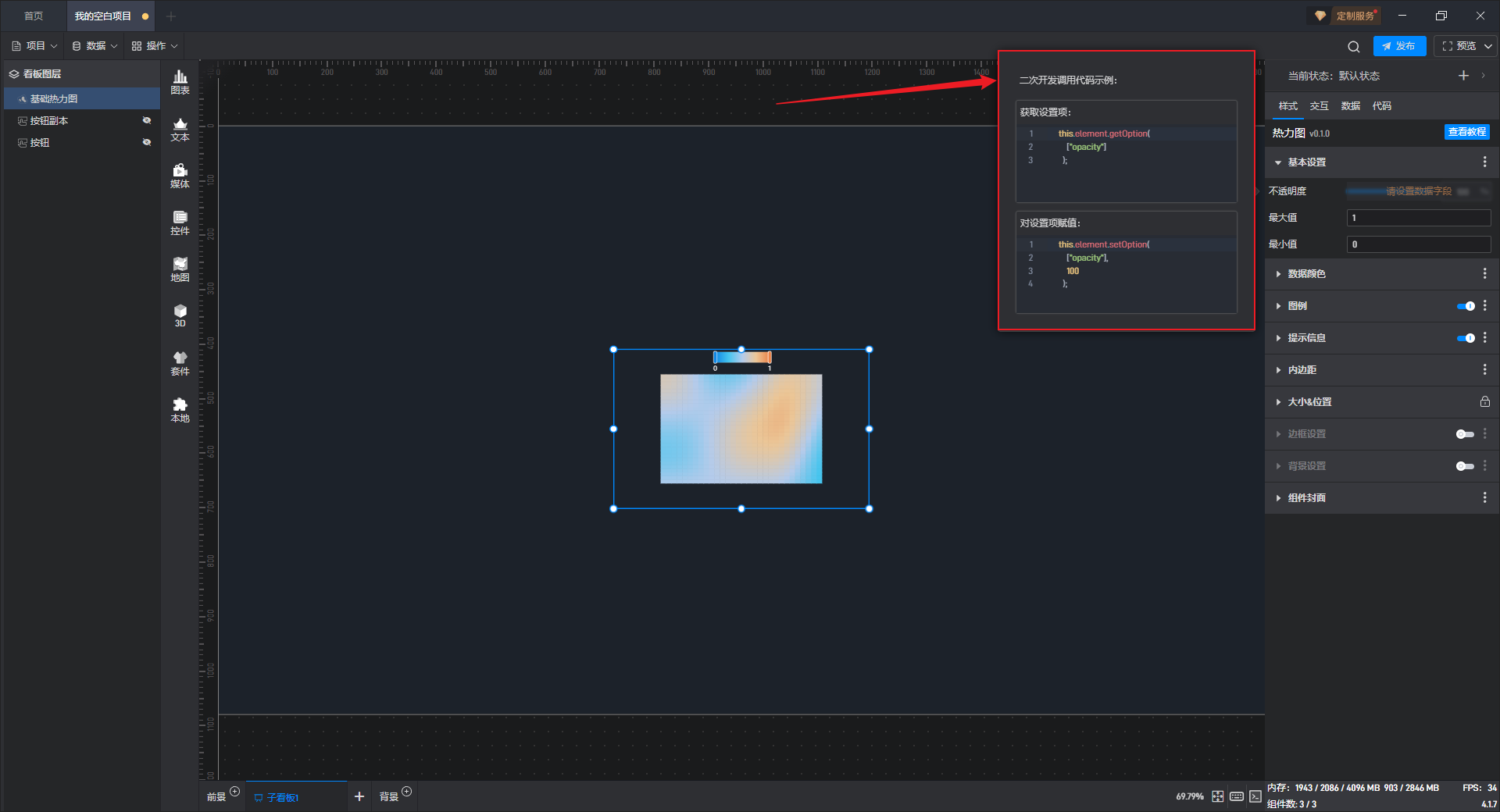Open the 地图 map components panel
The width and height of the screenshot is (1500, 812).
[180, 269]
